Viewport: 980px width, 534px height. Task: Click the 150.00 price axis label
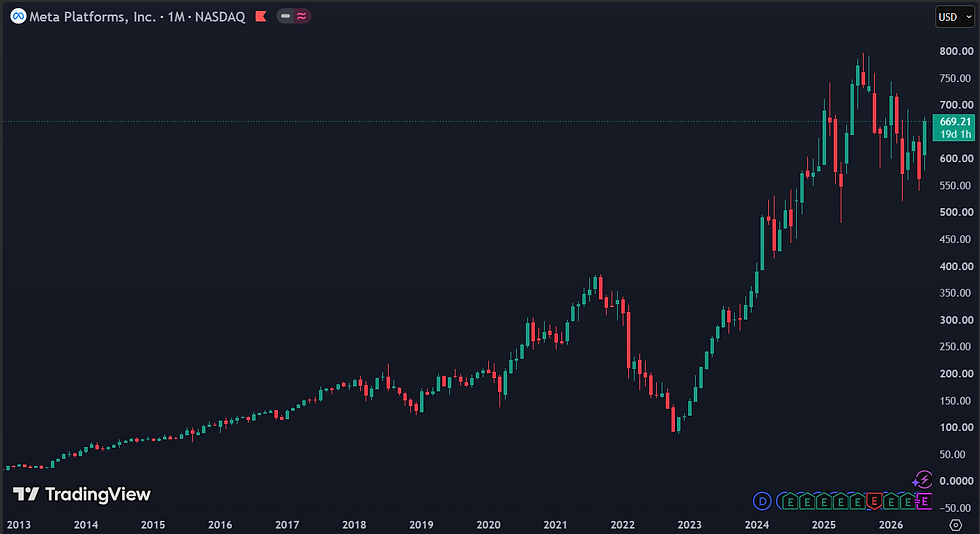click(x=956, y=401)
